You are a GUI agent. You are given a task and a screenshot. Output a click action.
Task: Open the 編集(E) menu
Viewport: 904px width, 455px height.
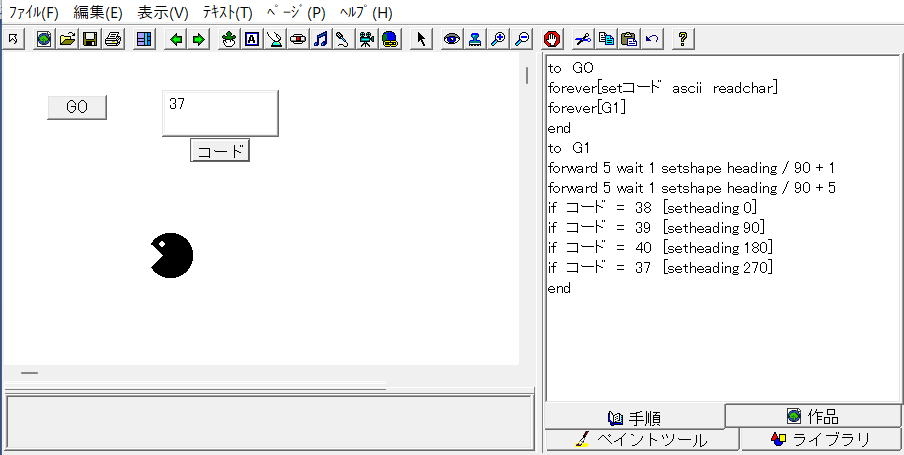click(98, 13)
